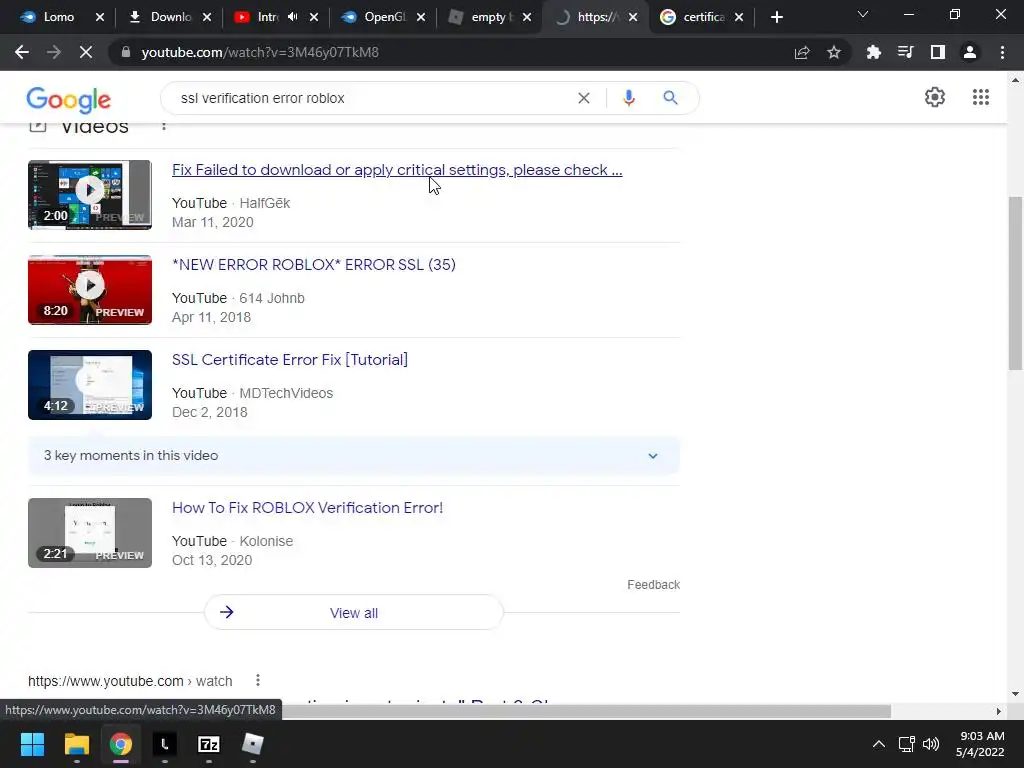Play the 4:12 MDTechVideos thumbnail
This screenshot has height=768, width=1024.
point(90,385)
